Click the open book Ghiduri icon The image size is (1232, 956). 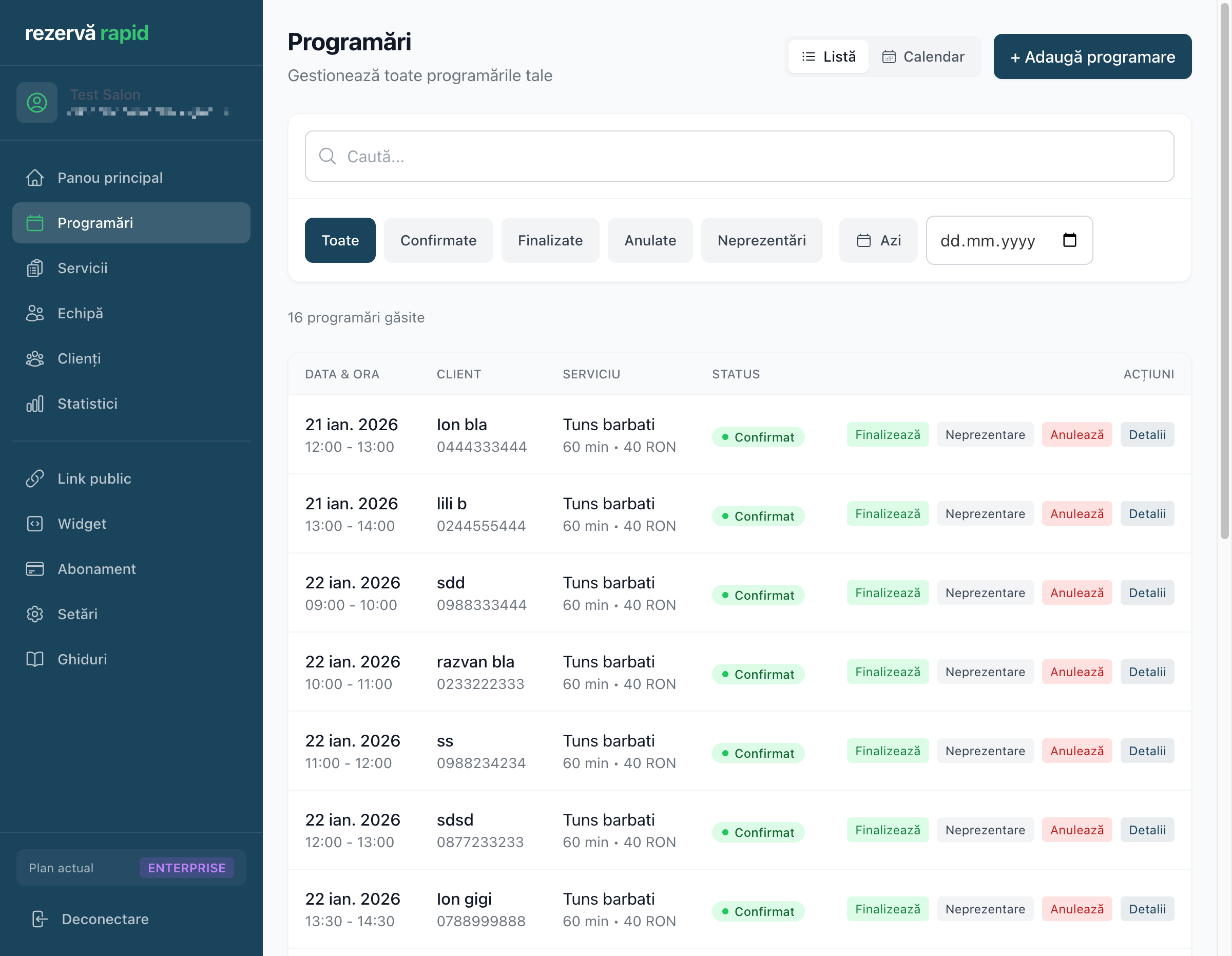click(35, 659)
